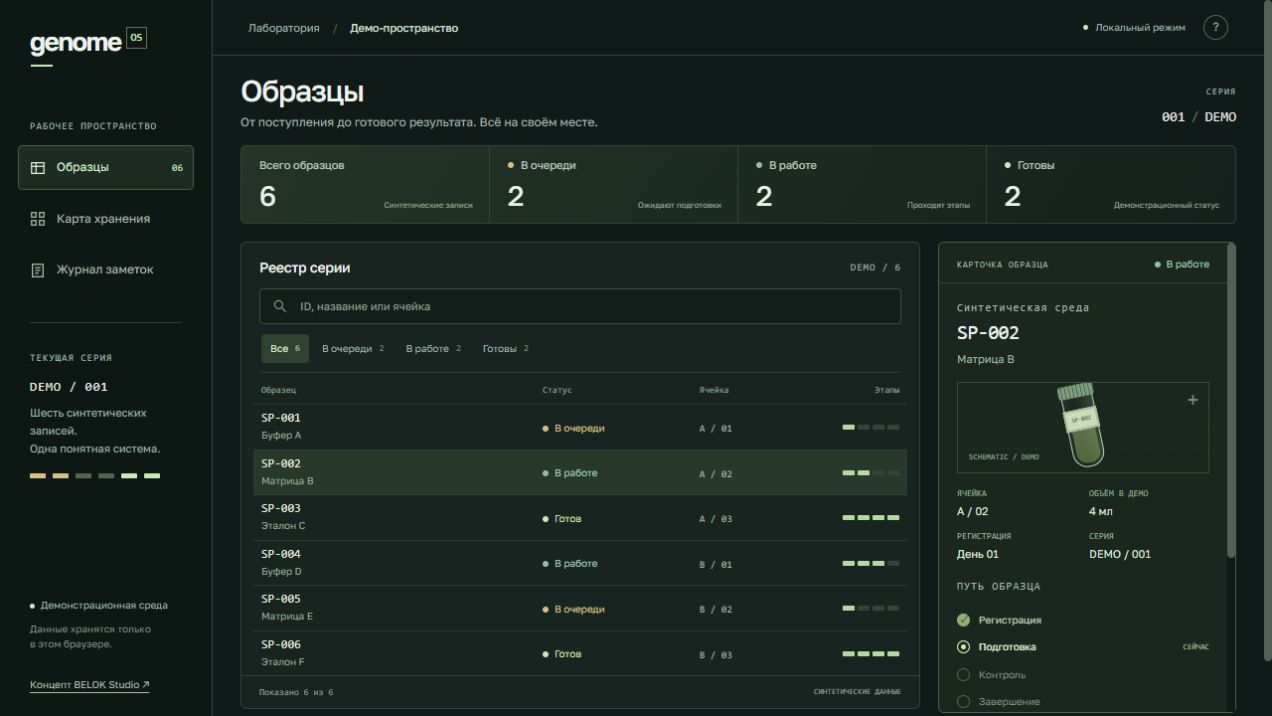The image size is (1272, 716).
Task: Click the stage progress bar for SP-001
Action: point(871,427)
